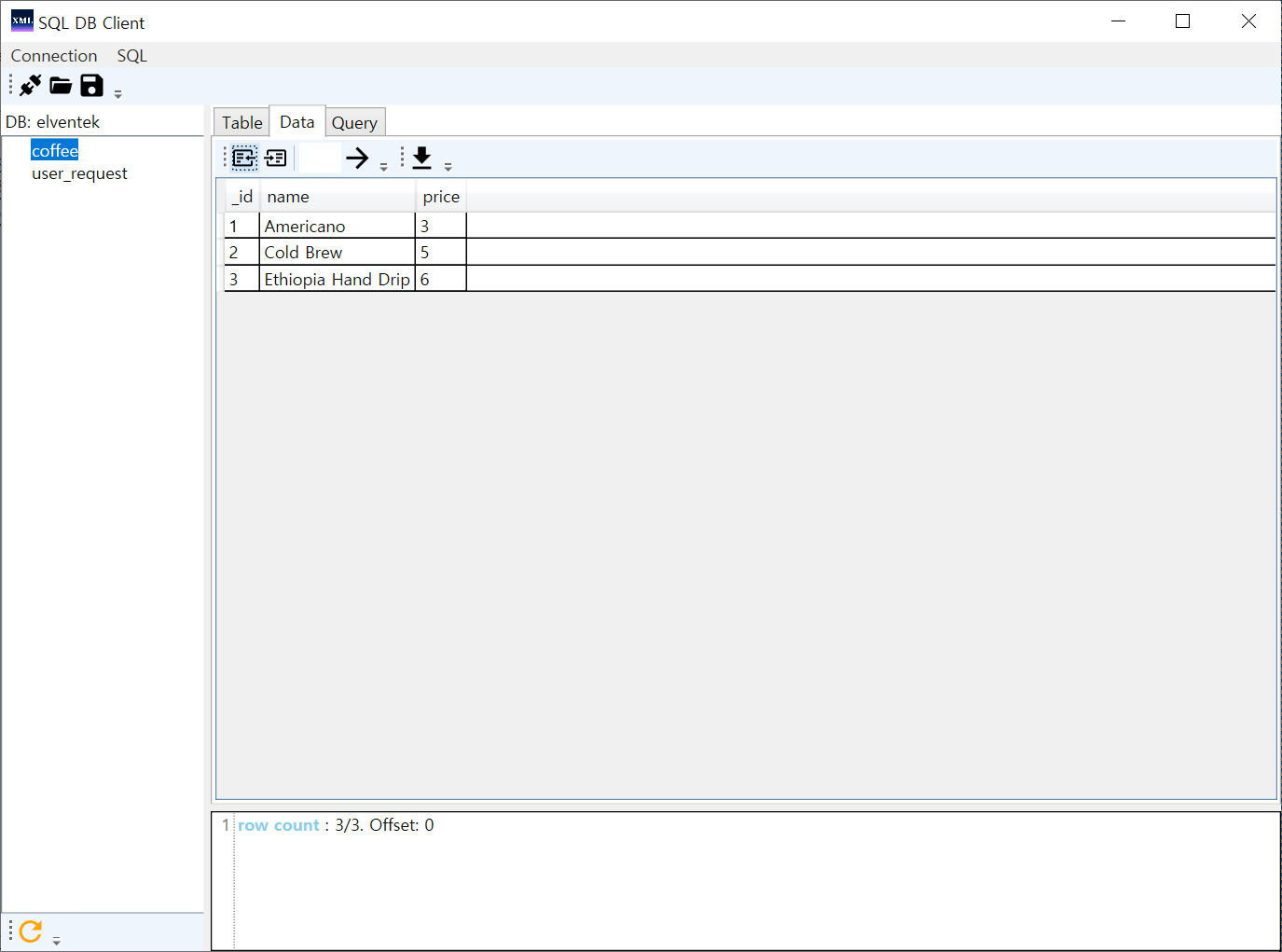Open the overflow arrow beside the download icon
Viewport: 1282px width, 952px height.
click(x=448, y=167)
